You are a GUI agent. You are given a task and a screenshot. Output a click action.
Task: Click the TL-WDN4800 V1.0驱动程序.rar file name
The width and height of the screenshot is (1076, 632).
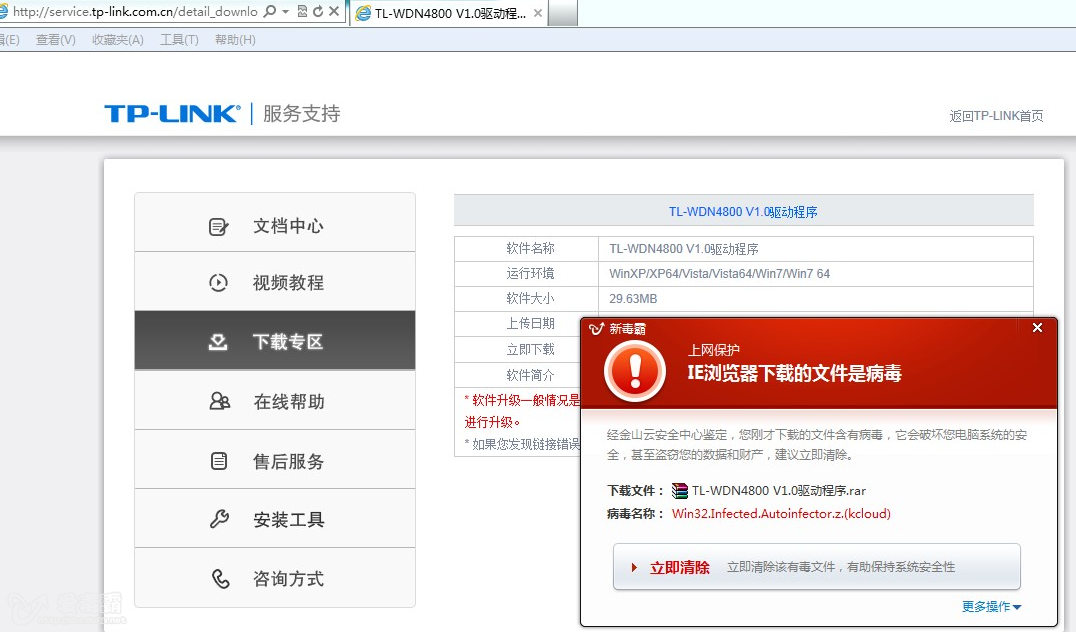[x=779, y=491]
